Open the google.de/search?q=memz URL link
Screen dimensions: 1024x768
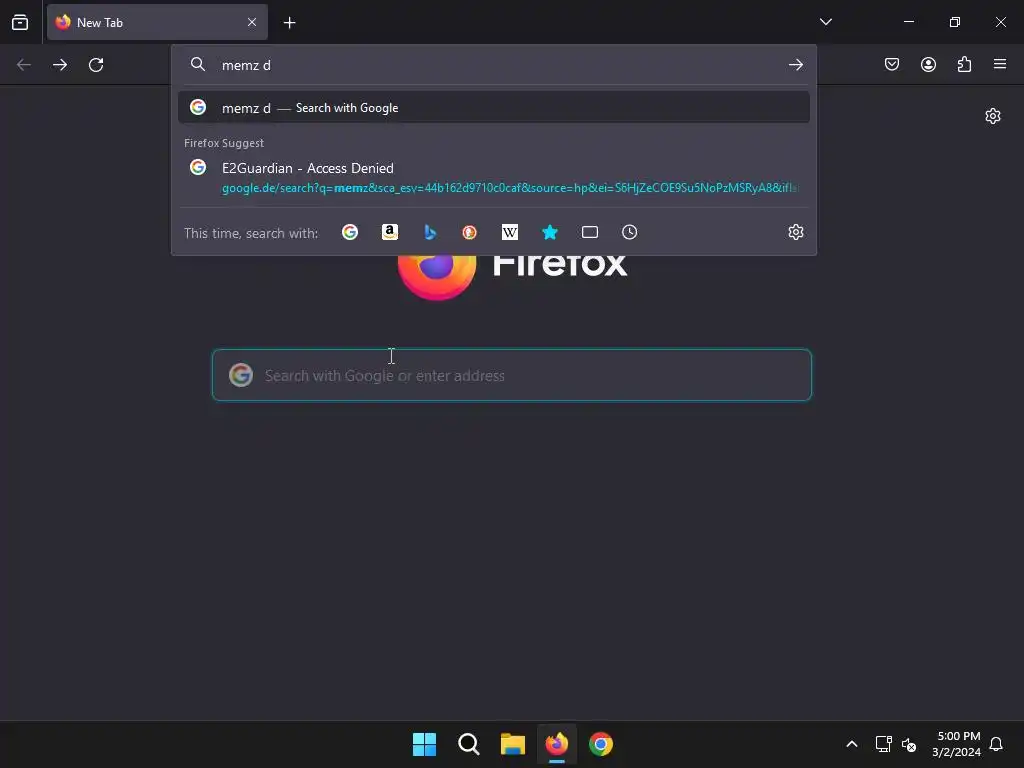[x=509, y=188]
